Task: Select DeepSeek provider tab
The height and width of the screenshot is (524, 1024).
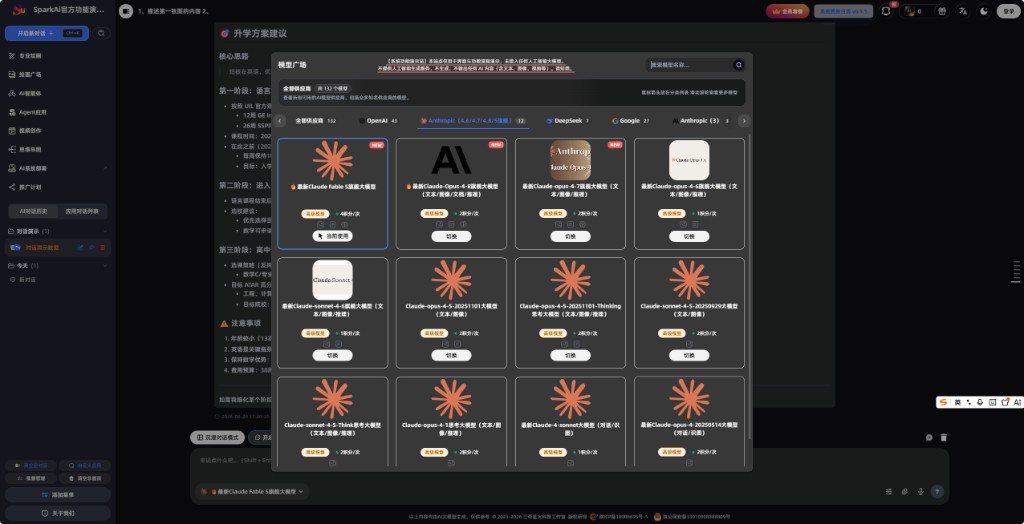Action: pos(568,121)
